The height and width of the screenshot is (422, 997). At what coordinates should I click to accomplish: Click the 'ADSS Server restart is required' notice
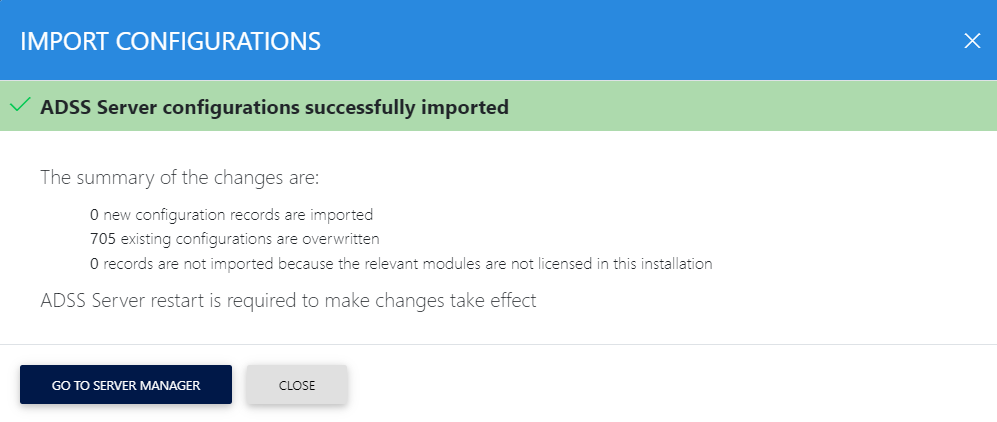click(x=288, y=300)
